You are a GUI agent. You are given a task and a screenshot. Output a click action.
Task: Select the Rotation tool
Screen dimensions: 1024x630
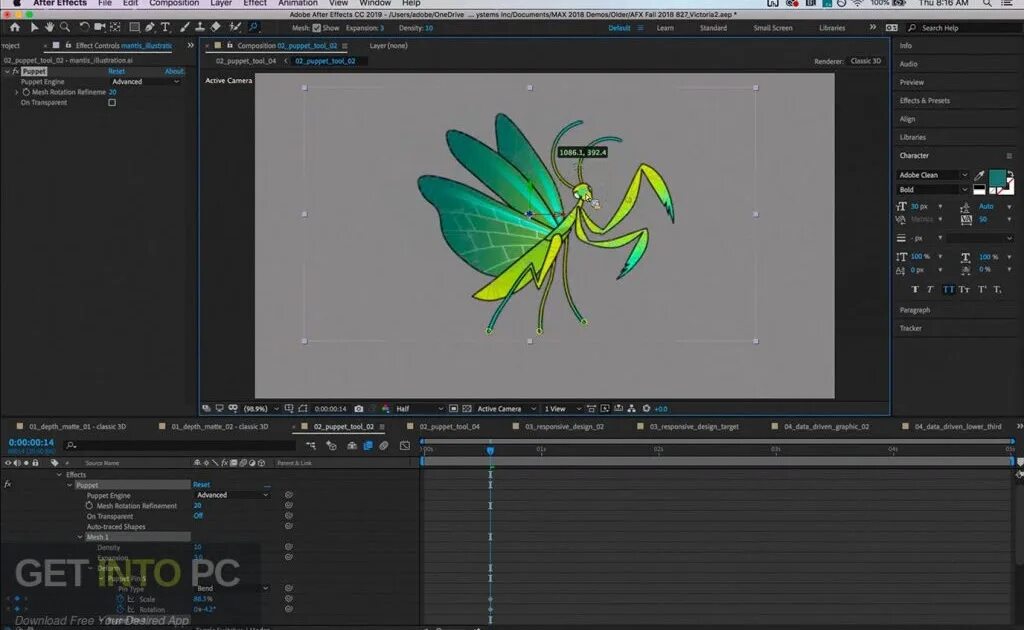[84, 27]
